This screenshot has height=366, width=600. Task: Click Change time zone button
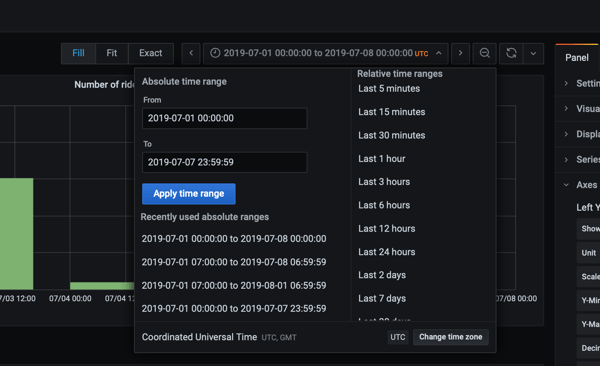450,337
